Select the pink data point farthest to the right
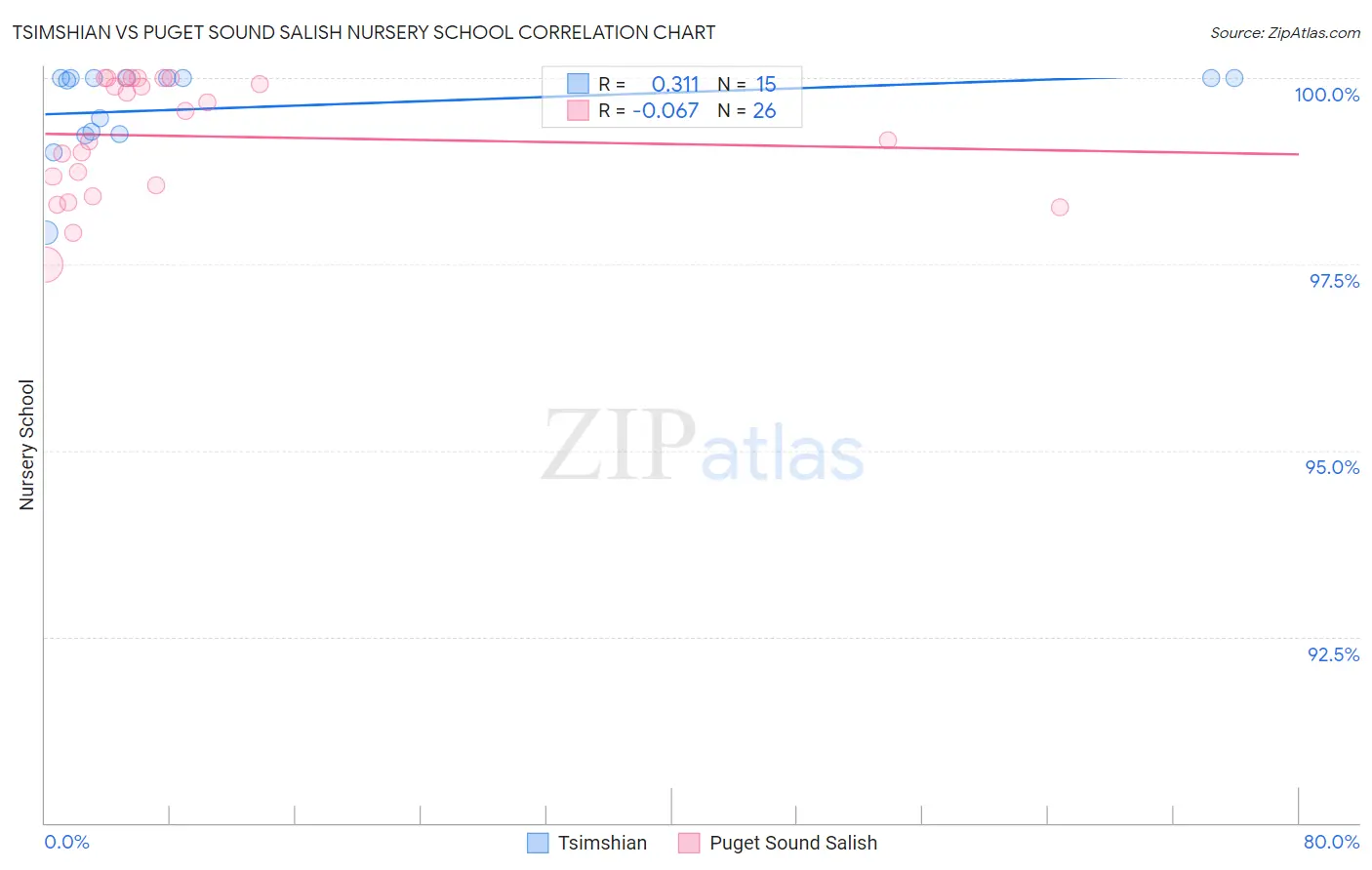1372x870 pixels. click(x=1060, y=207)
